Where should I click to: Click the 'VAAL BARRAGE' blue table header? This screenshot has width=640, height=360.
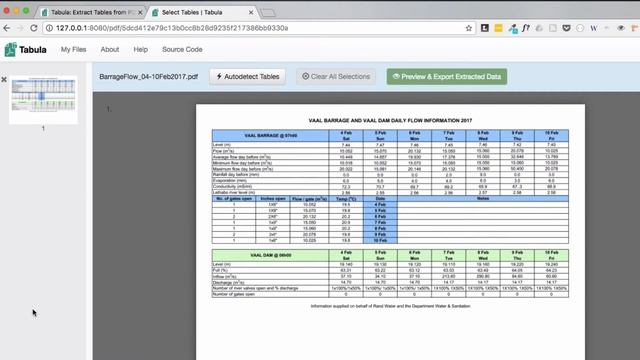(x=271, y=136)
